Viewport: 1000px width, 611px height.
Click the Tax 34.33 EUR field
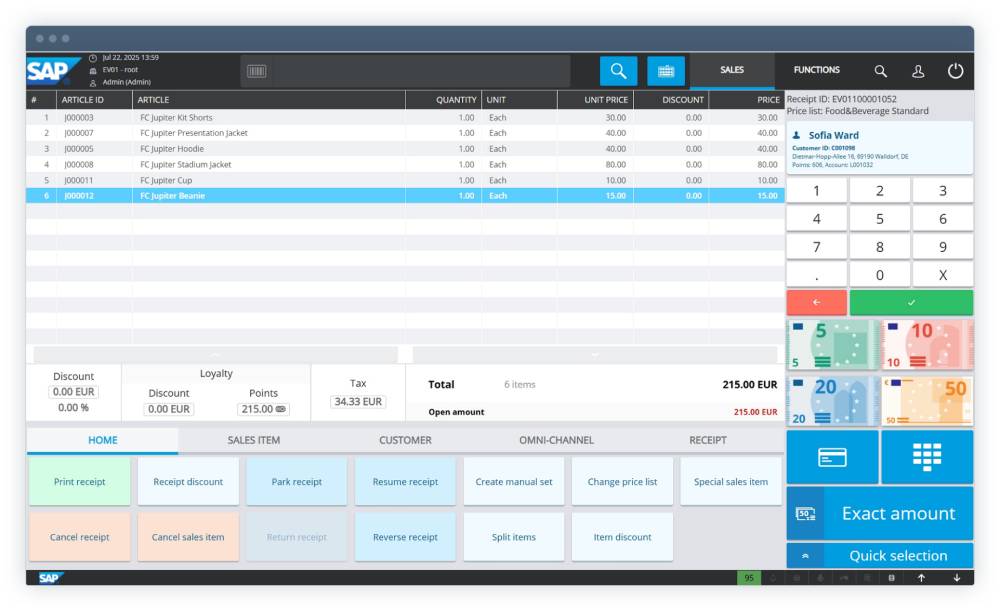click(x=358, y=401)
